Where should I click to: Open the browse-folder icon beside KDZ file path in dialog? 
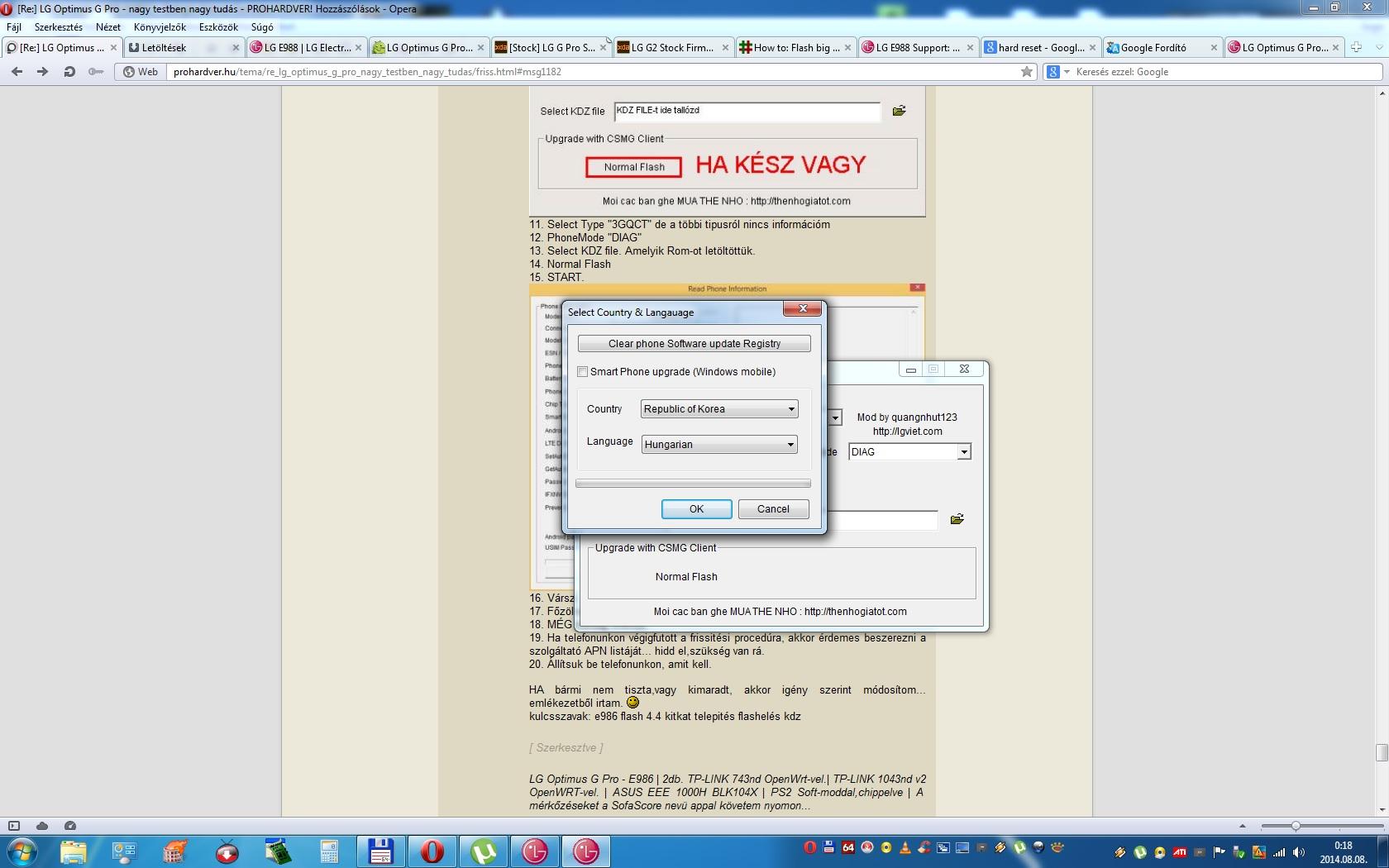pyautogui.click(x=957, y=519)
